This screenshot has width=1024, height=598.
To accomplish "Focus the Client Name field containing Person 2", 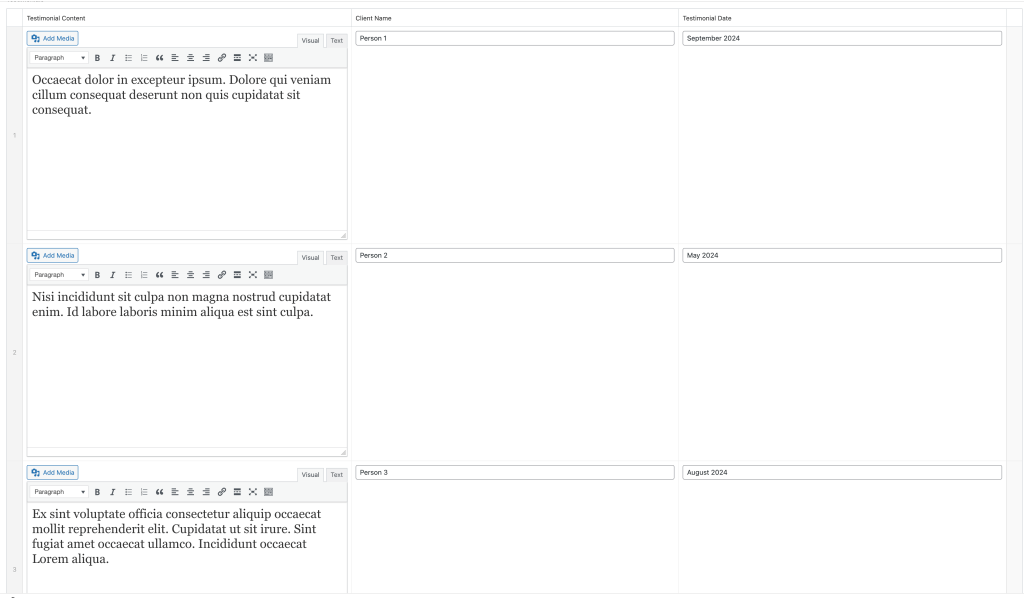I will [515, 256].
